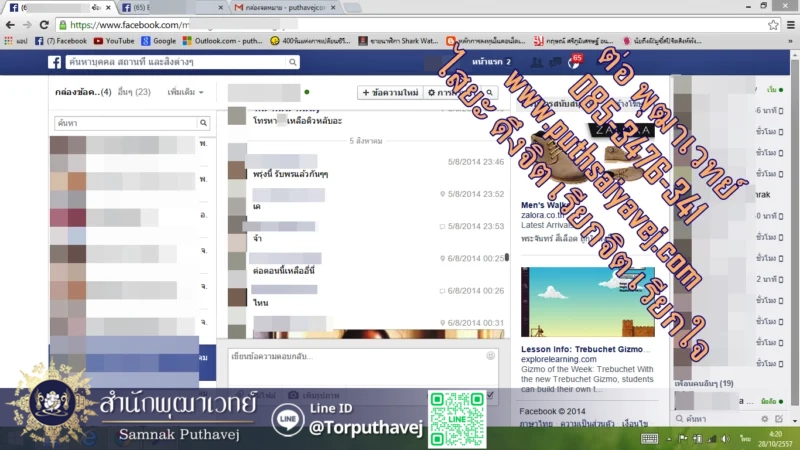
Task: Open the messages icon in the blue bar
Action: click(x=555, y=62)
